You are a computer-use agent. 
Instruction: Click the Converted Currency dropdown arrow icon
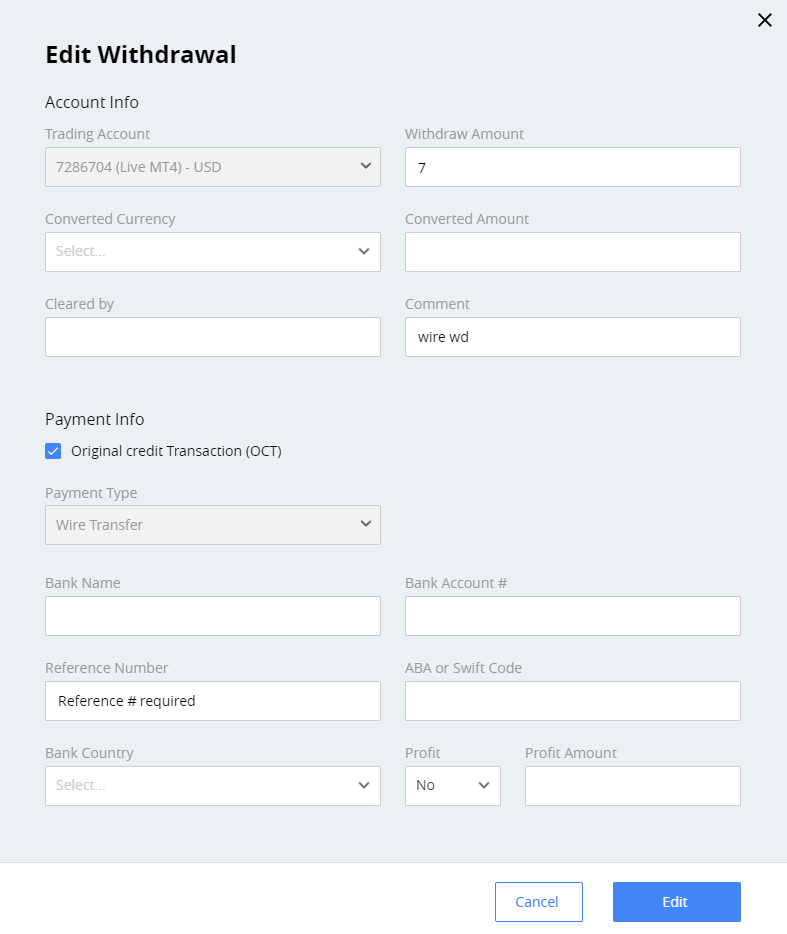pos(364,252)
